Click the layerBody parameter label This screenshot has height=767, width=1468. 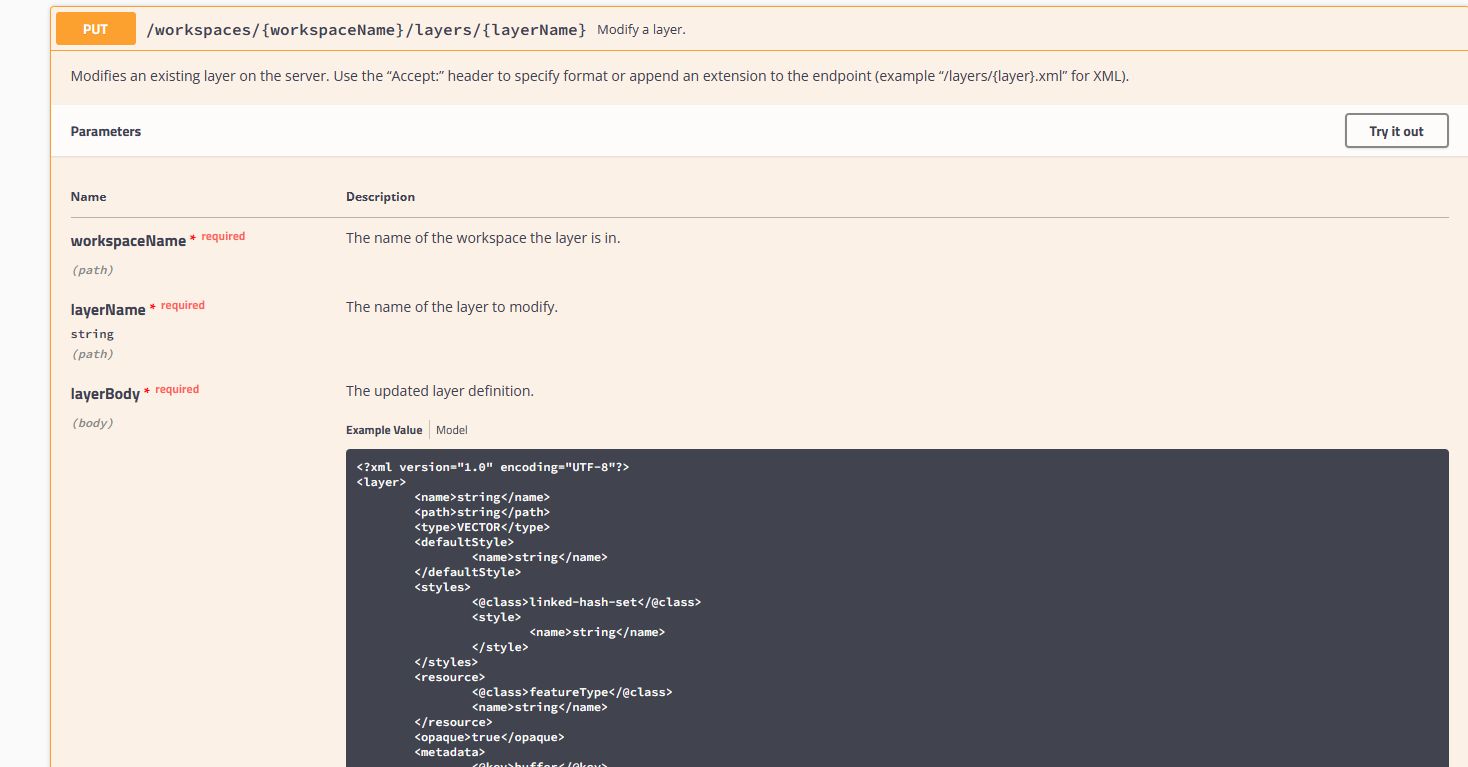[x=106, y=393]
